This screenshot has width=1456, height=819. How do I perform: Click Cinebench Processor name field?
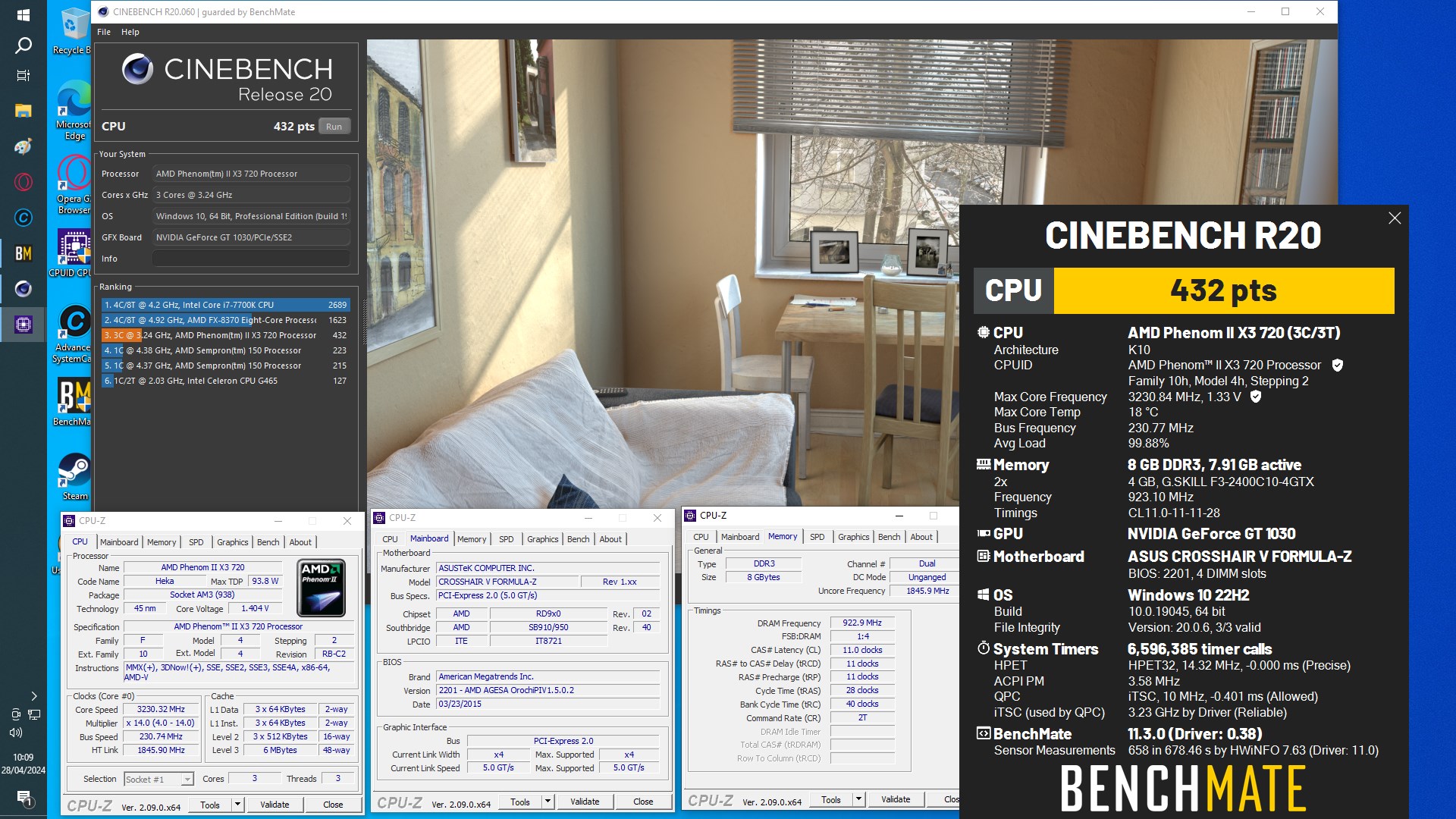click(x=251, y=174)
